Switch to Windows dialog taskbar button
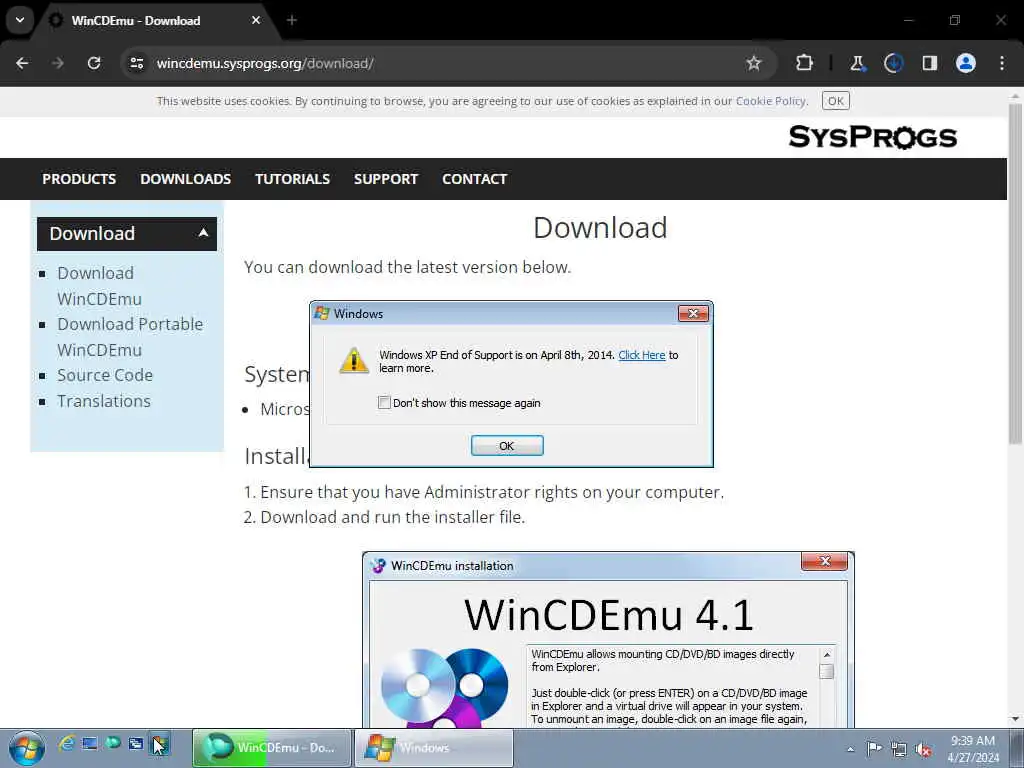Viewport: 1024px width, 768px height. click(434, 748)
